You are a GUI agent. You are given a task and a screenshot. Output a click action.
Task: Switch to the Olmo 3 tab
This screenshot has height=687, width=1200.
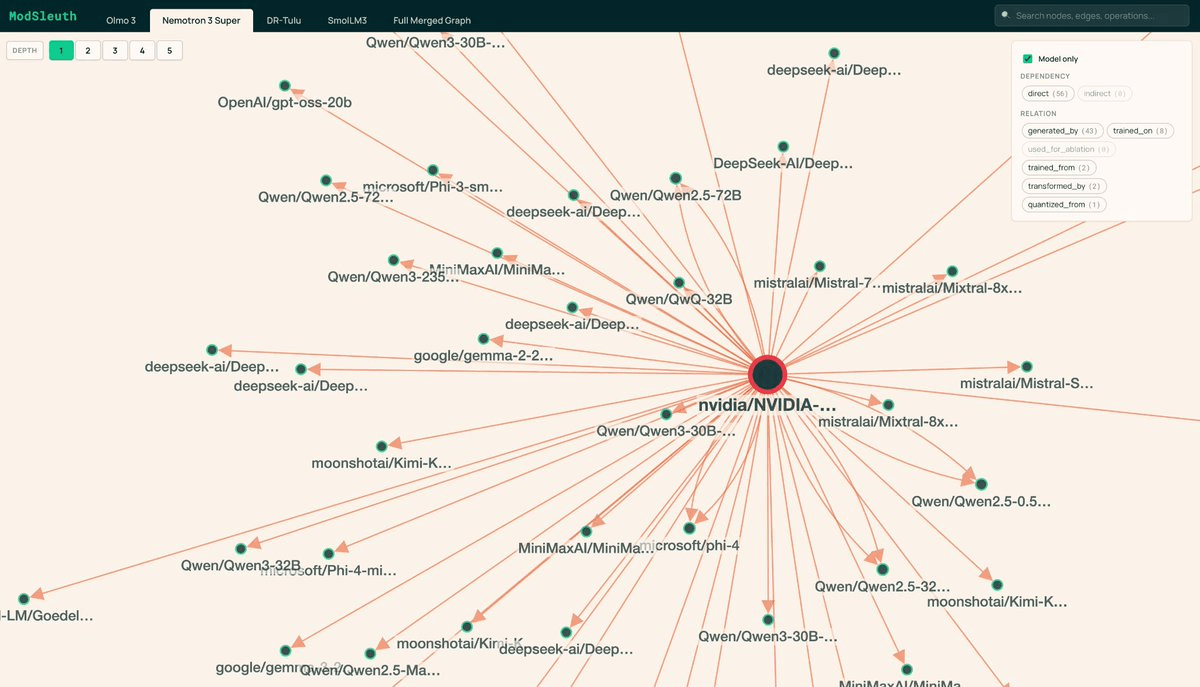coord(121,20)
